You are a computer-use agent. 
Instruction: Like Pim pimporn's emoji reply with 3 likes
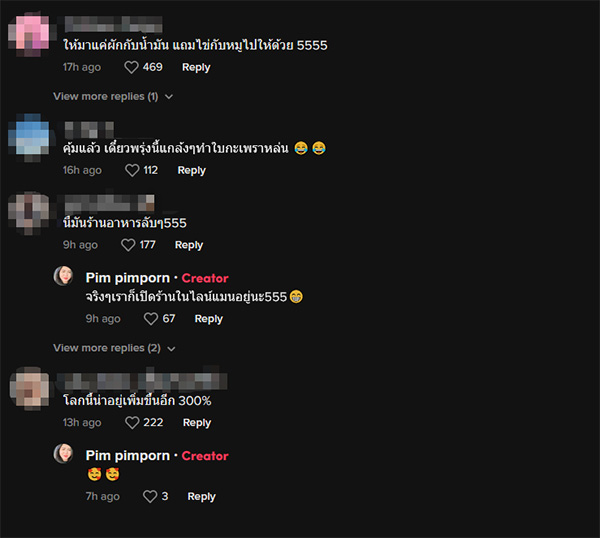tap(150, 496)
